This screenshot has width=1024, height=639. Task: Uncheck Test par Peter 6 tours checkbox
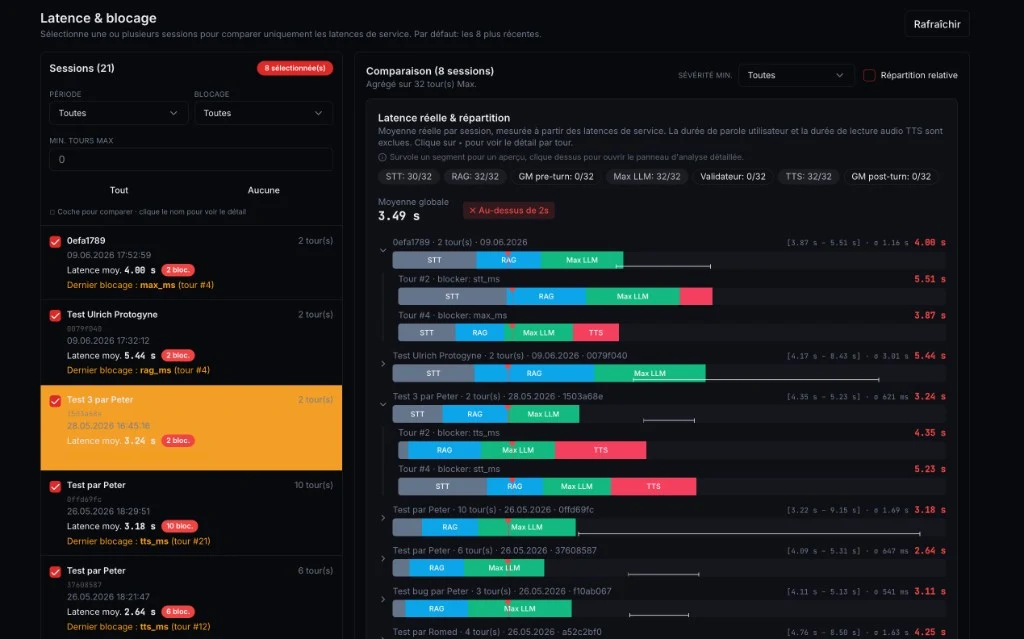tap(56, 572)
